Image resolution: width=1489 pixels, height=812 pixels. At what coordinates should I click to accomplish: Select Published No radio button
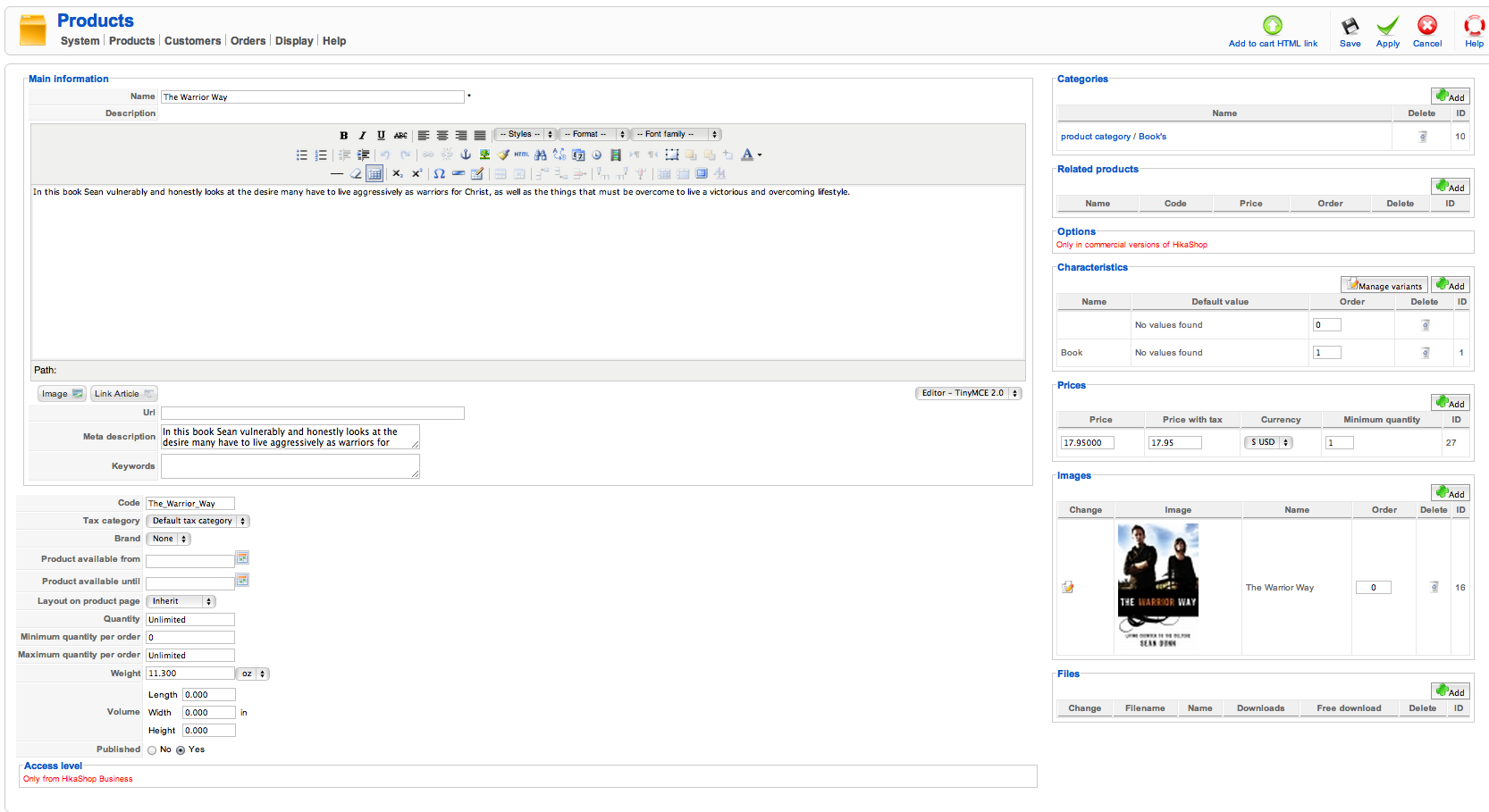coord(152,750)
